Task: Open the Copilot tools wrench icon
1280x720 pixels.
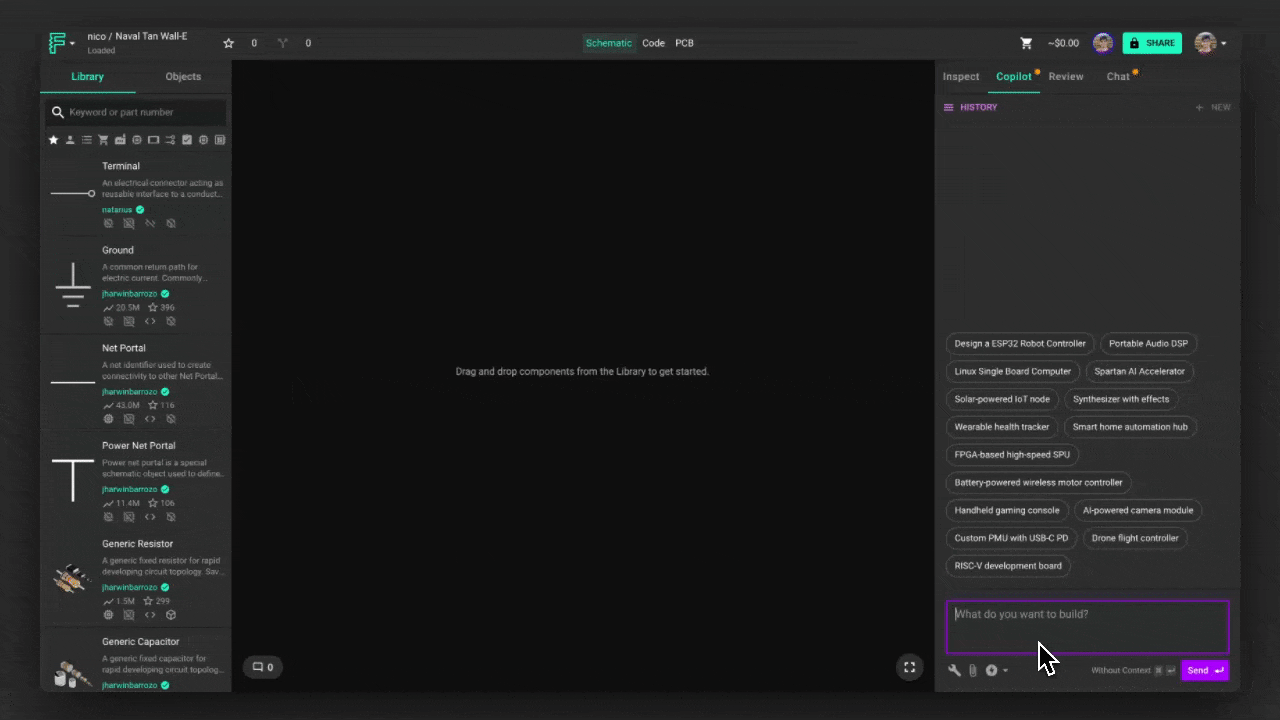Action: click(954, 670)
